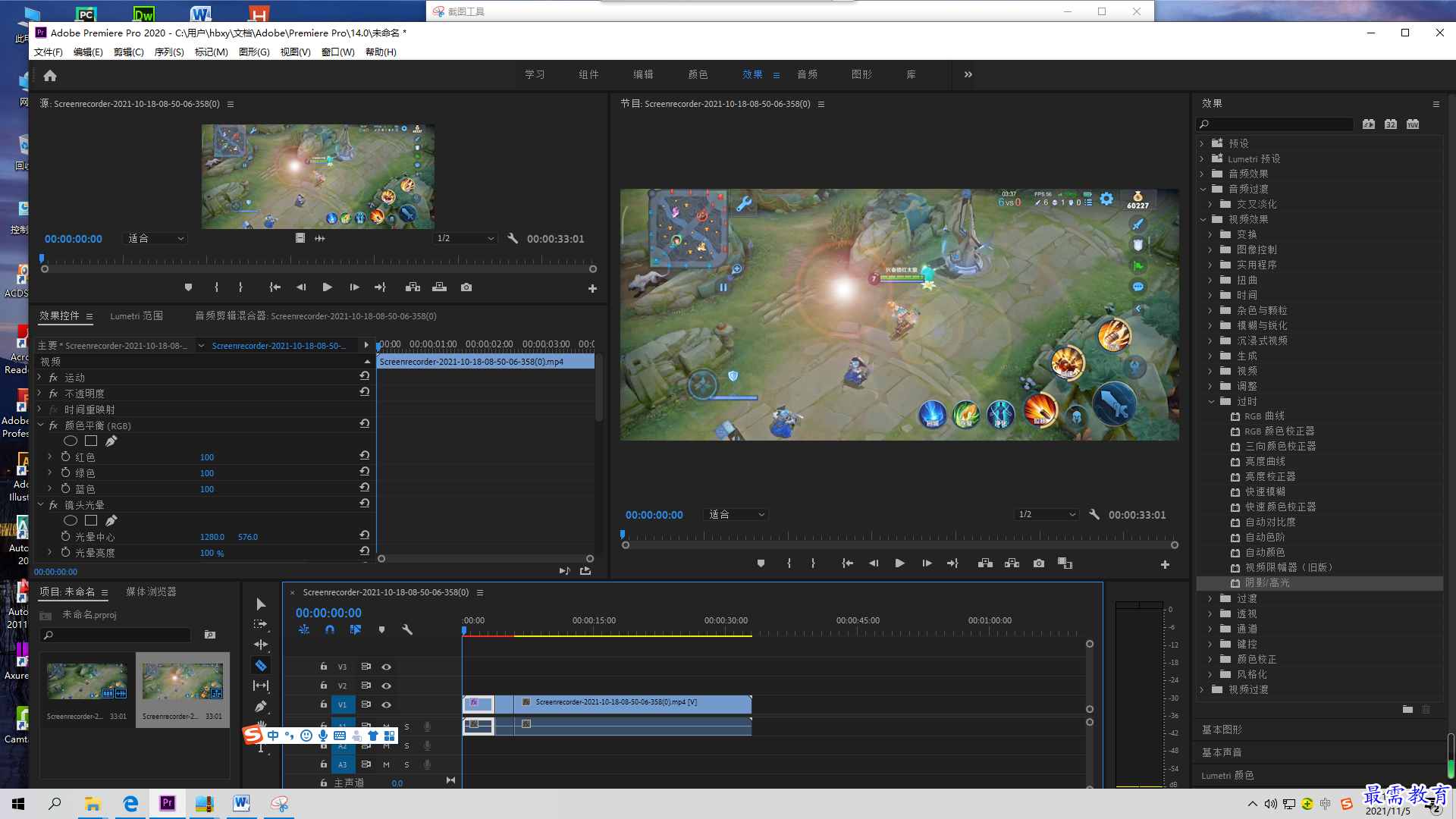Select the Selection tool arrow
Viewport: 1456px width, 819px height.
pyautogui.click(x=261, y=604)
